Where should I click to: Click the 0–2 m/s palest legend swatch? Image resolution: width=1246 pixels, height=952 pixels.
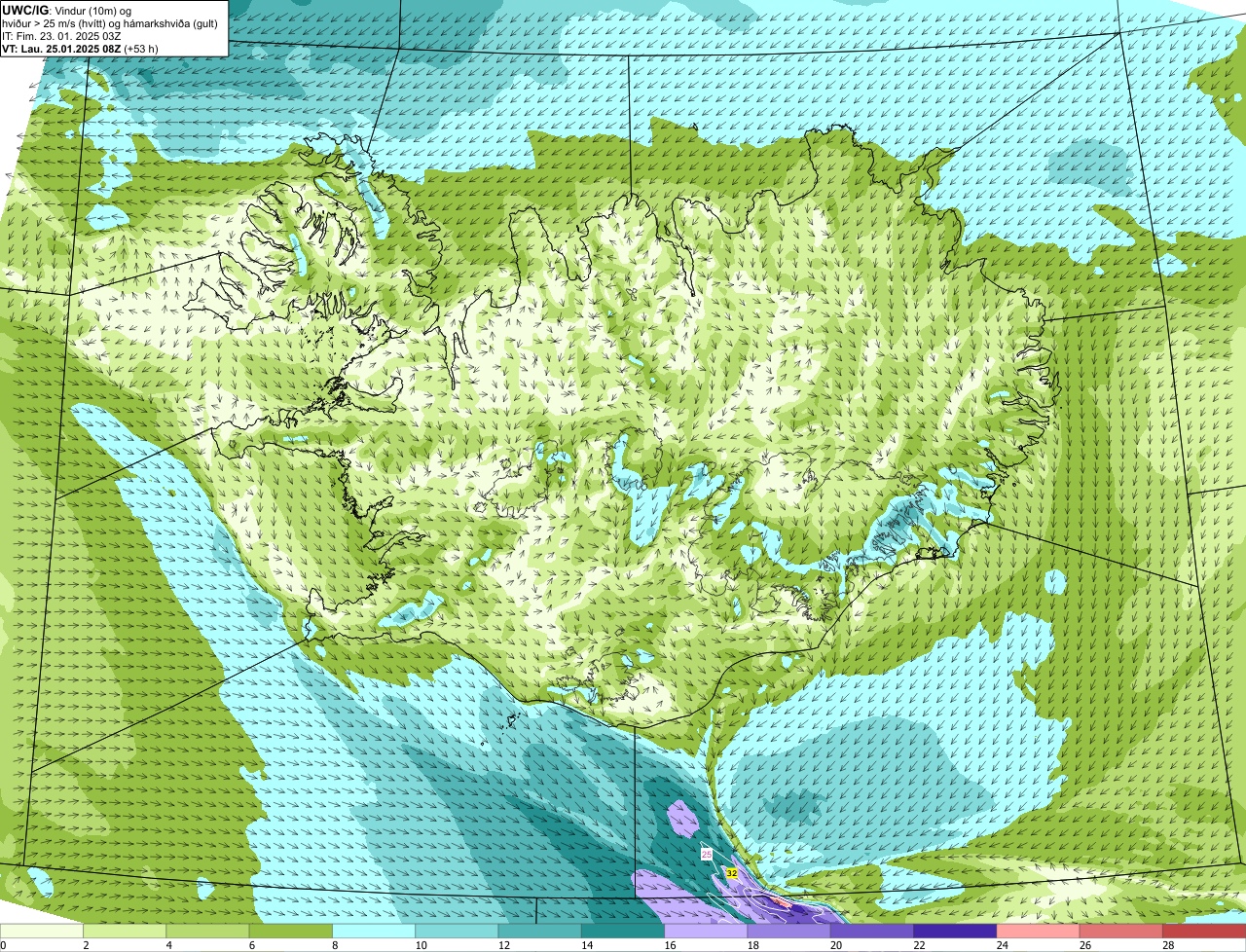42,932
